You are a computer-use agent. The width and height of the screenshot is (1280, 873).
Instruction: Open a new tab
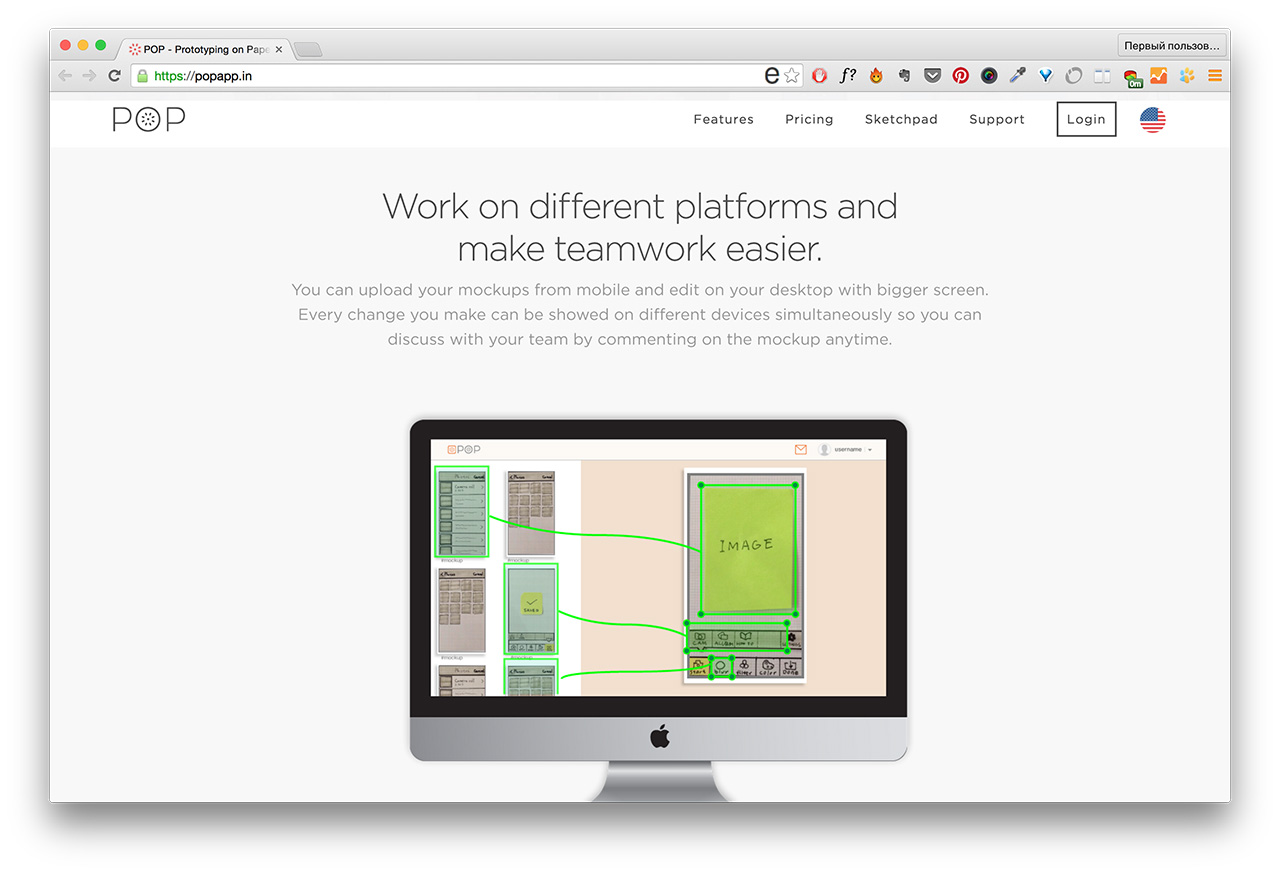[x=308, y=49]
